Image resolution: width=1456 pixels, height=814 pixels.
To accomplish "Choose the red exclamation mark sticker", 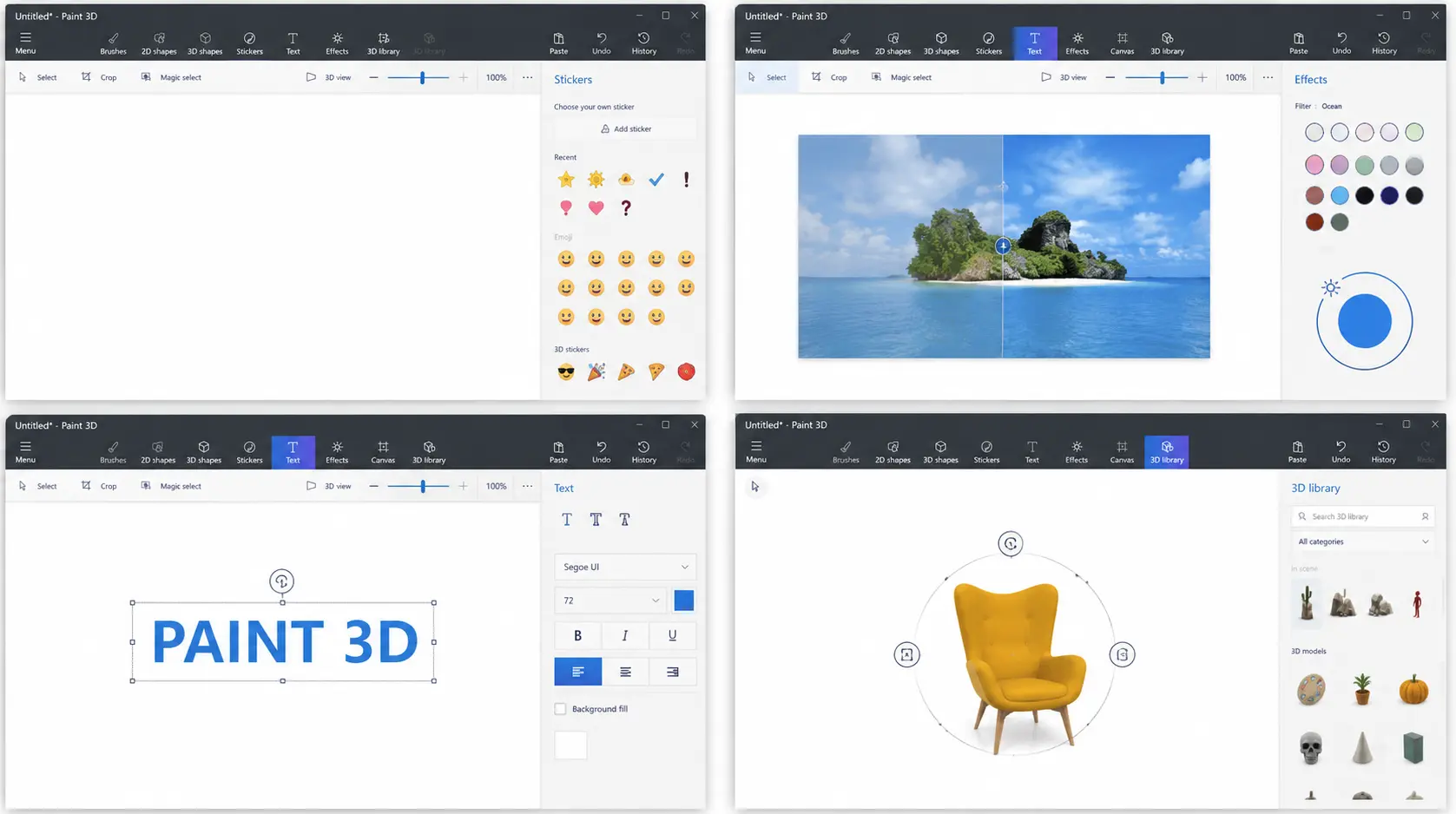I will tap(686, 180).
